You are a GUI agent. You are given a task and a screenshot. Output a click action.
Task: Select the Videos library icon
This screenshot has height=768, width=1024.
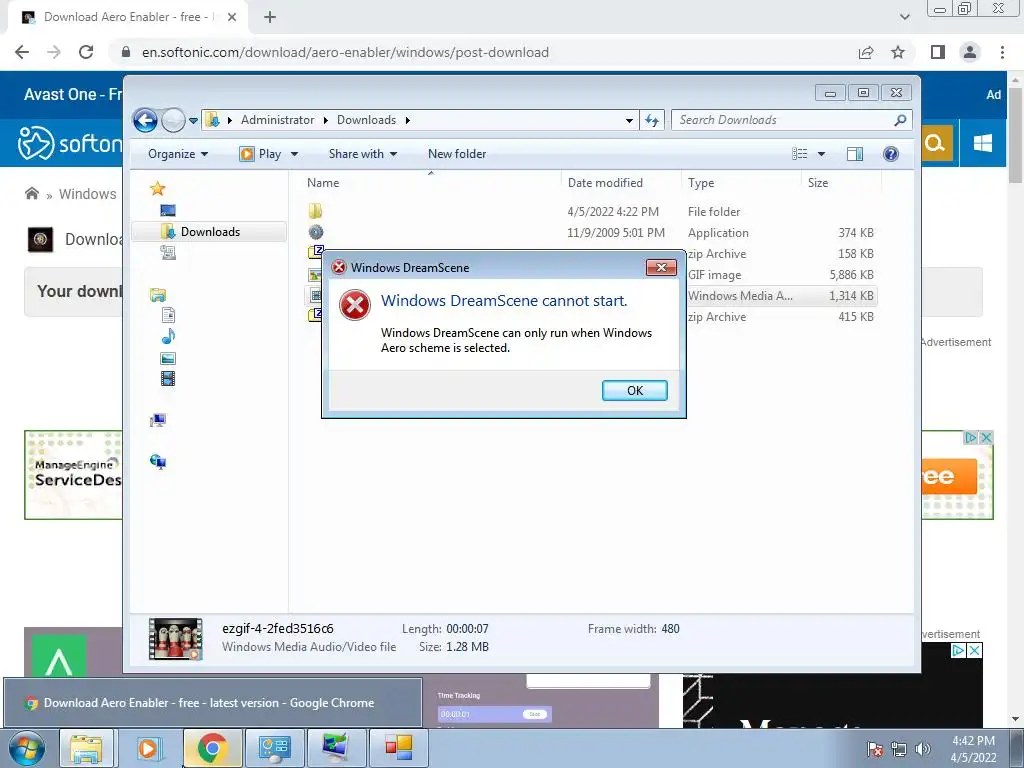pyautogui.click(x=168, y=379)
